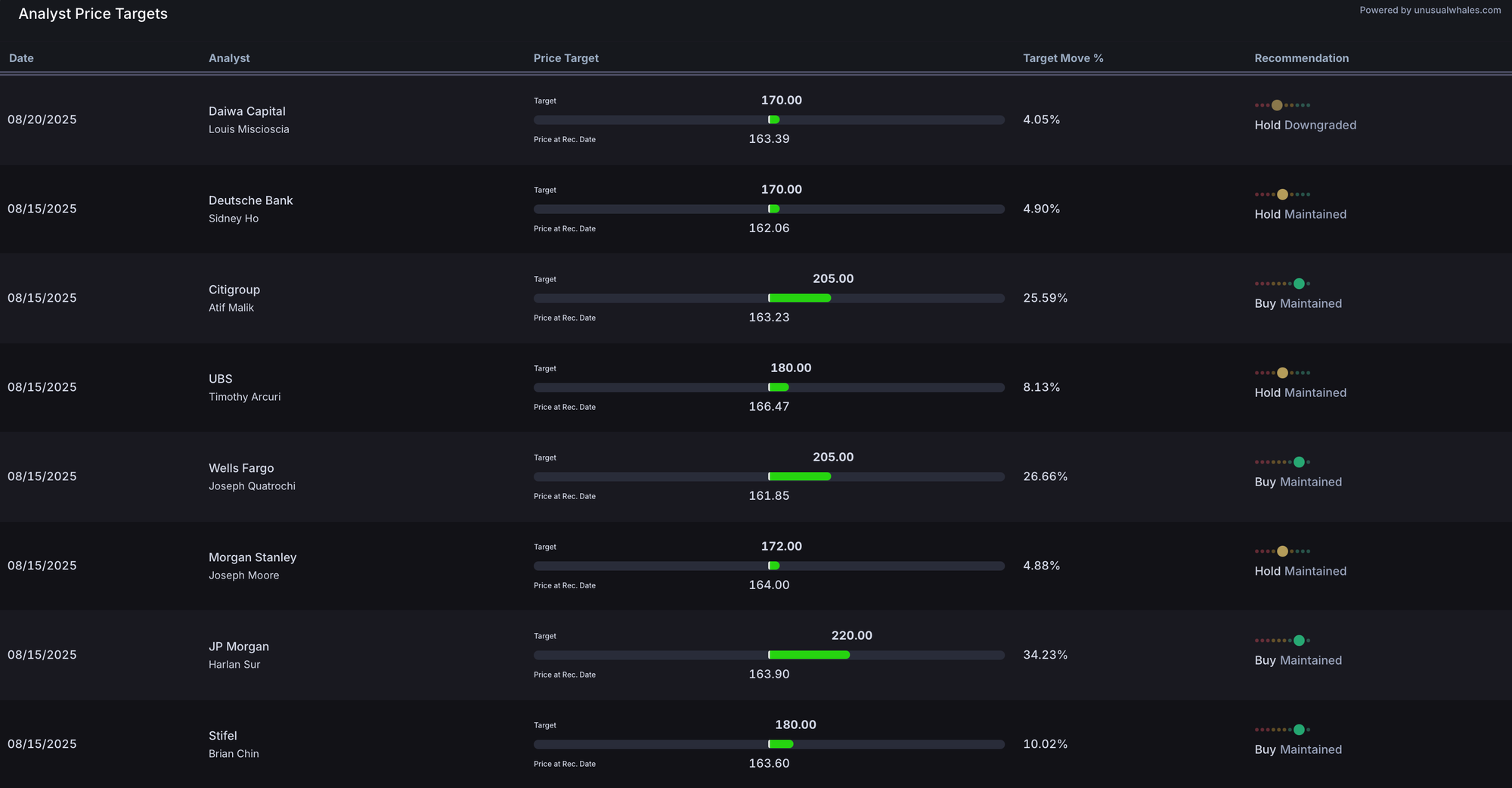Click the 4.90% target move value

pyautogui.click(x=1042, y=209)
